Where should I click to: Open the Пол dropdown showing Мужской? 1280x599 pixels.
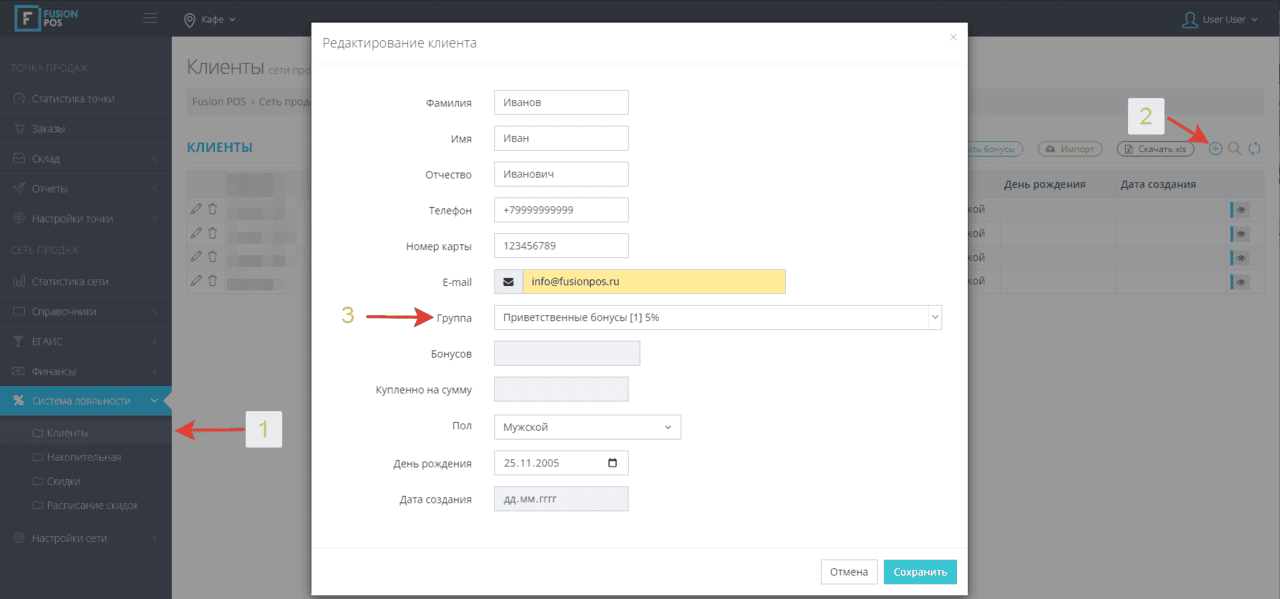click(587, 427)
